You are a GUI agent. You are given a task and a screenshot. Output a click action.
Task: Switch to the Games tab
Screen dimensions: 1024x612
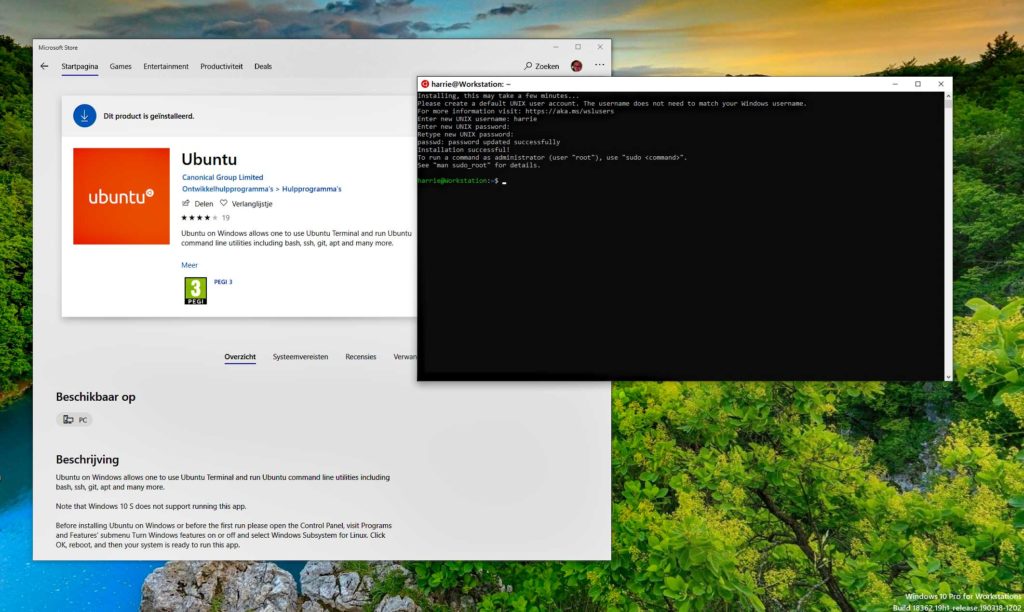coord(120,67)
